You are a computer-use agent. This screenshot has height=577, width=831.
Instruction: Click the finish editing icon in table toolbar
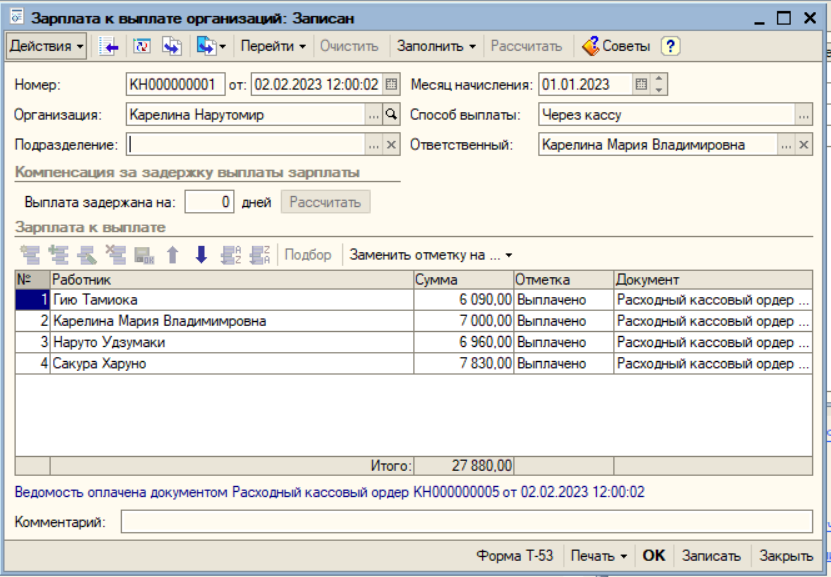pos(144,255)
